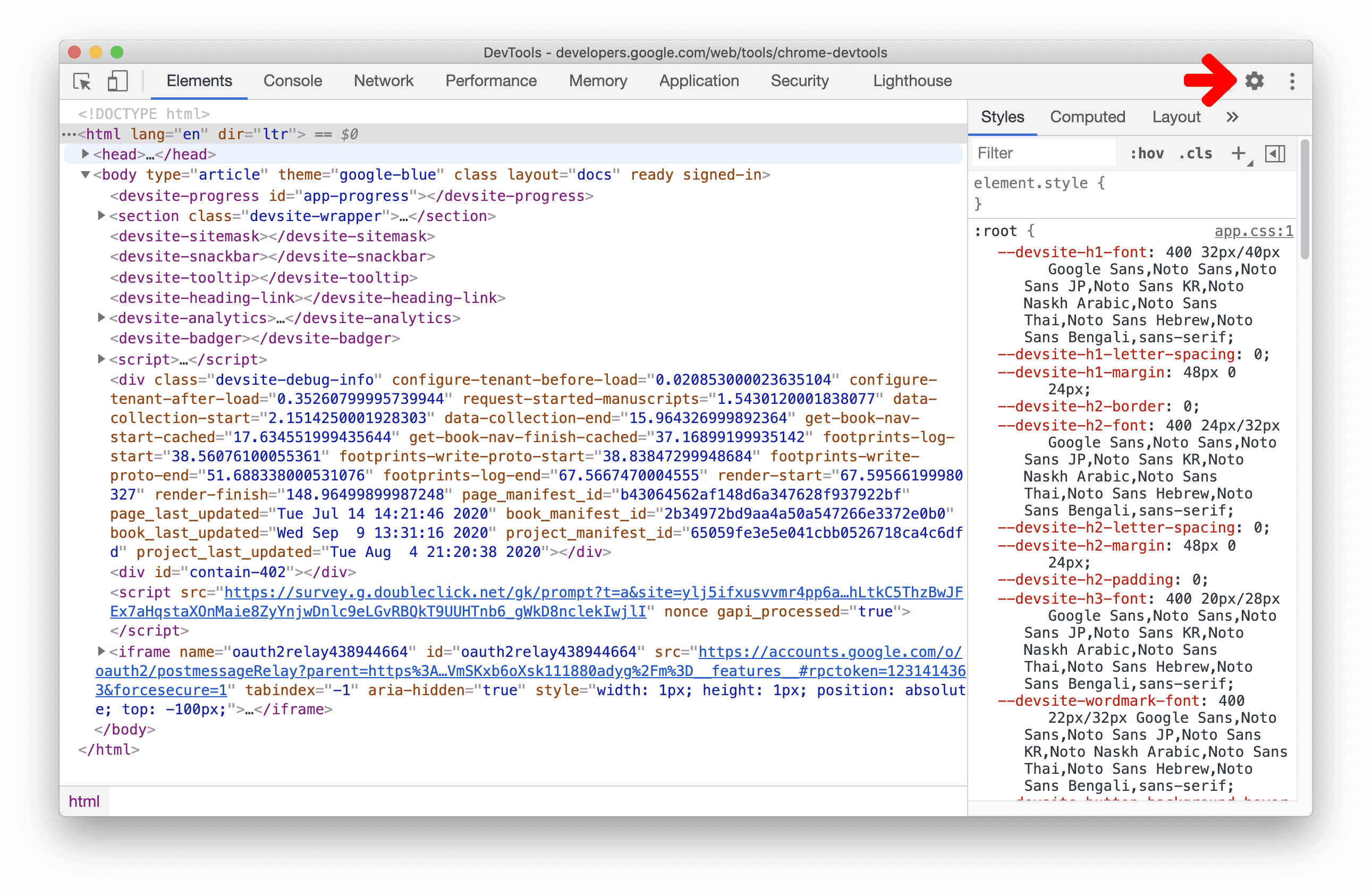The height and width of the screenshot is (895, 1372).
Task: Click the new style rule plus icon
Action: tap(1238, 153)
